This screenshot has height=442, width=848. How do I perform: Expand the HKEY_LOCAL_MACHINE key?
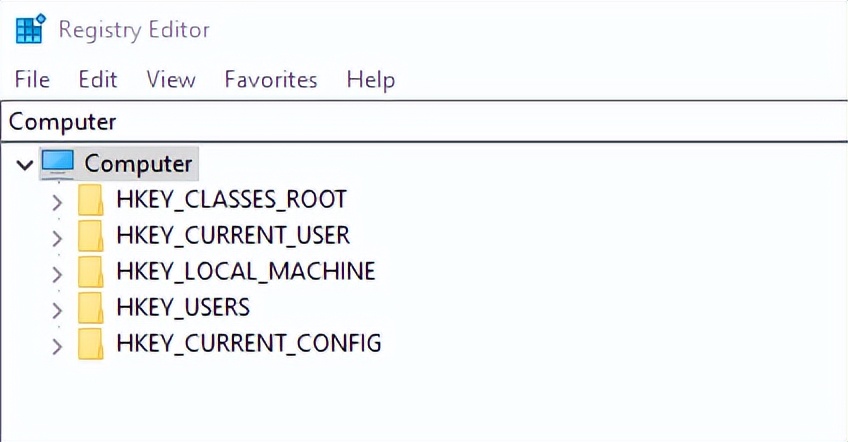point(57,274)
